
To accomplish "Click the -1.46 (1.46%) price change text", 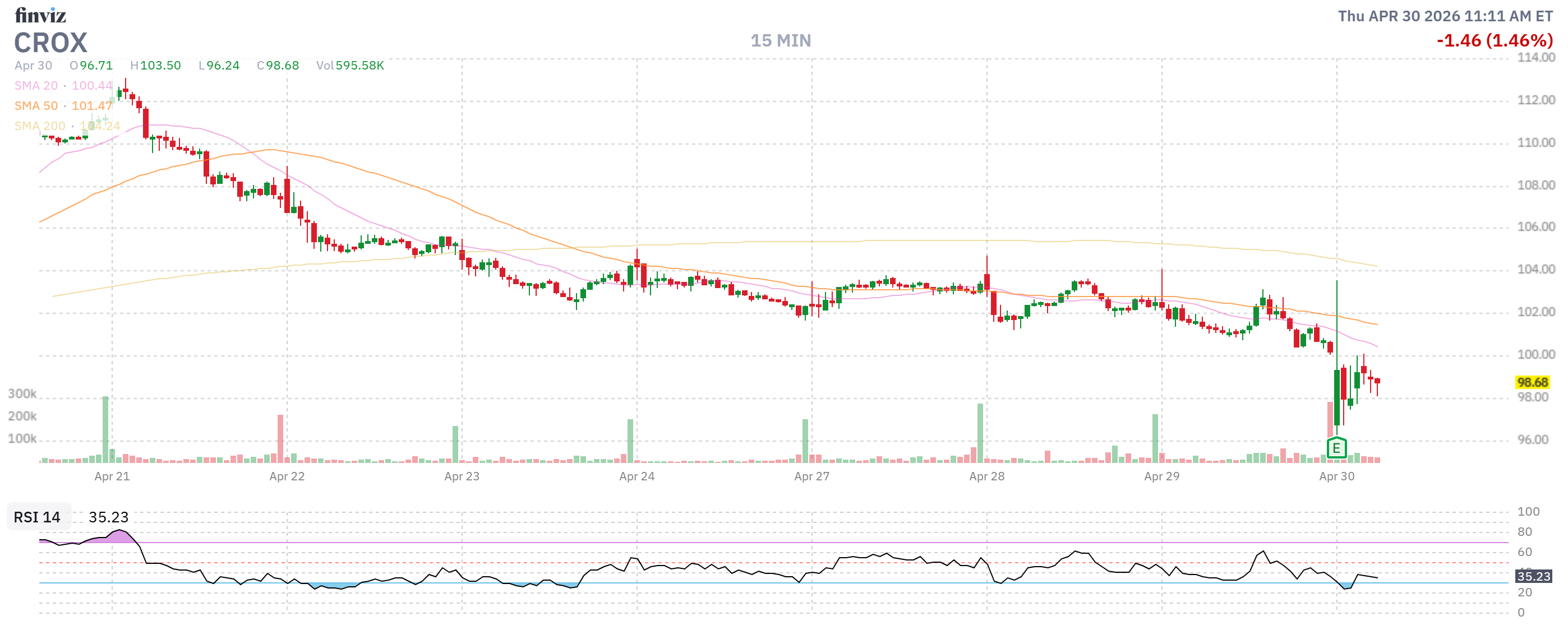I will pos(1495,41).
